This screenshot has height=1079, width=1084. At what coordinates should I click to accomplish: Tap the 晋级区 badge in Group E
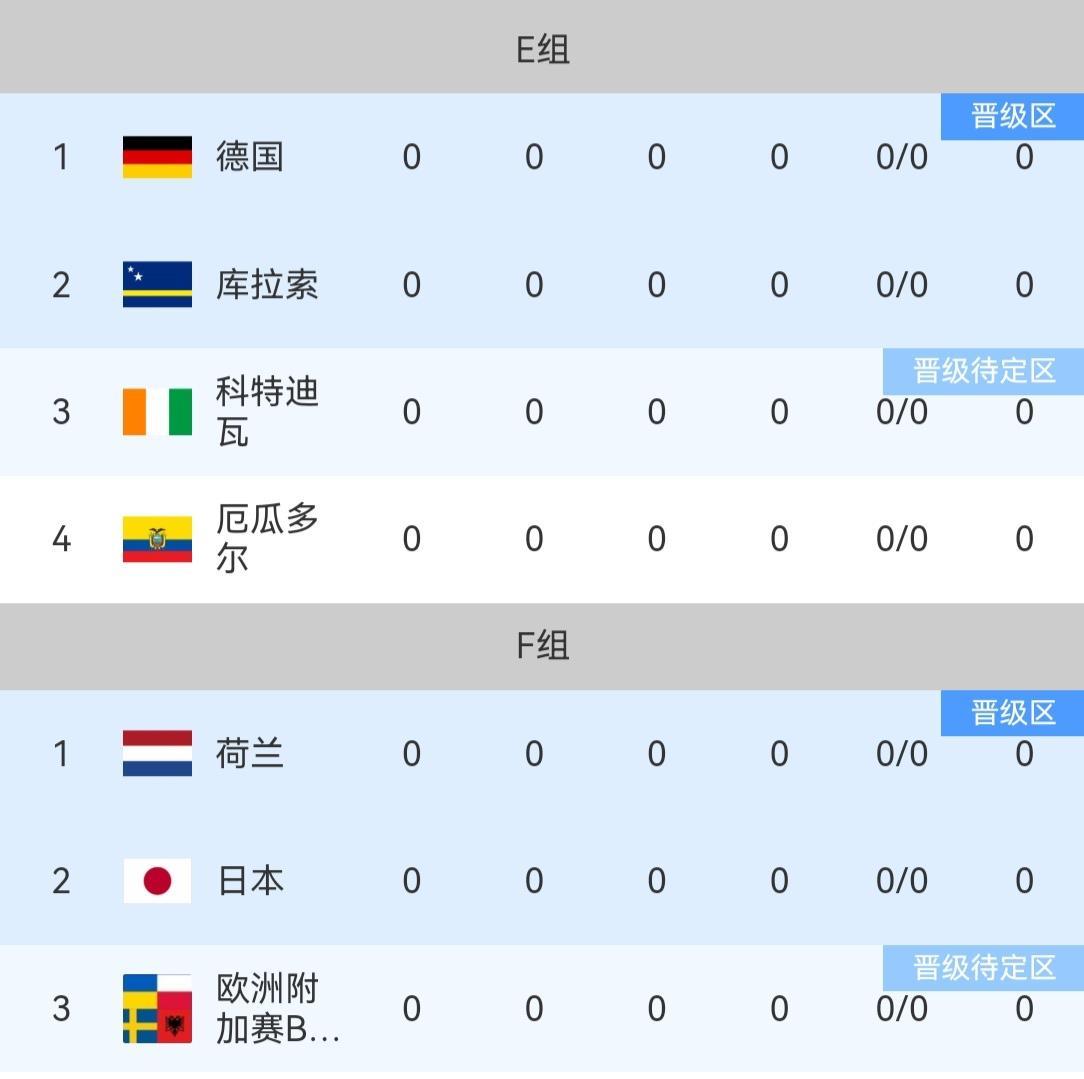click(x=1012, y=117)
